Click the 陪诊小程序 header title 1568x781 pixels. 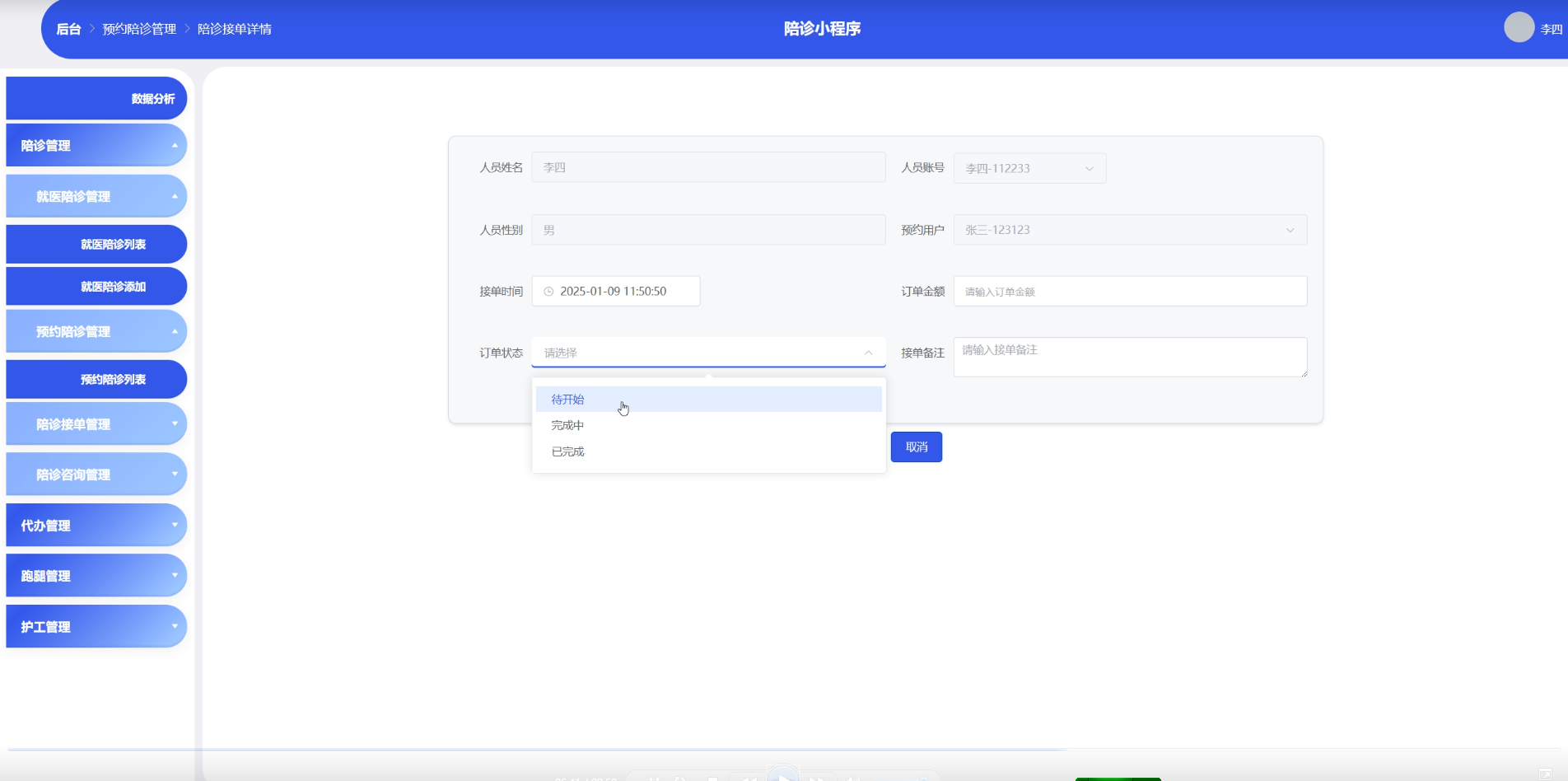pyautogui.click(x=822, y=29)
